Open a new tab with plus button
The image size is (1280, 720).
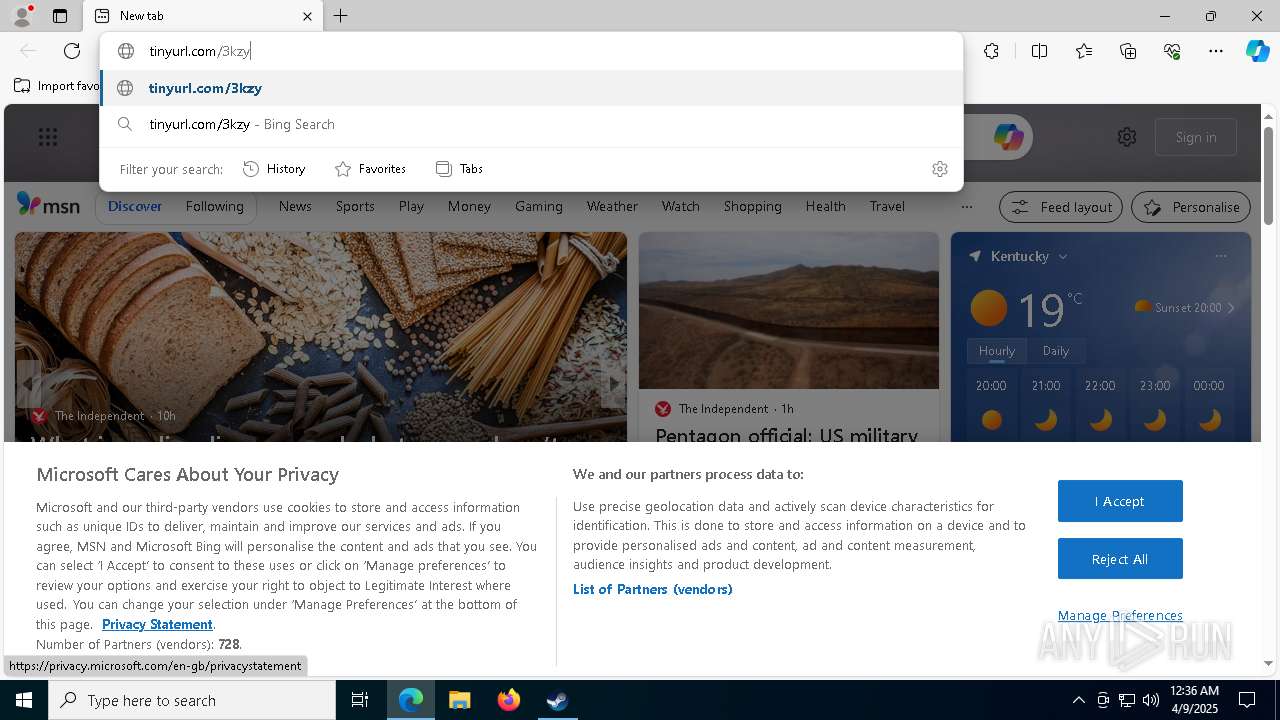[341, 16]
